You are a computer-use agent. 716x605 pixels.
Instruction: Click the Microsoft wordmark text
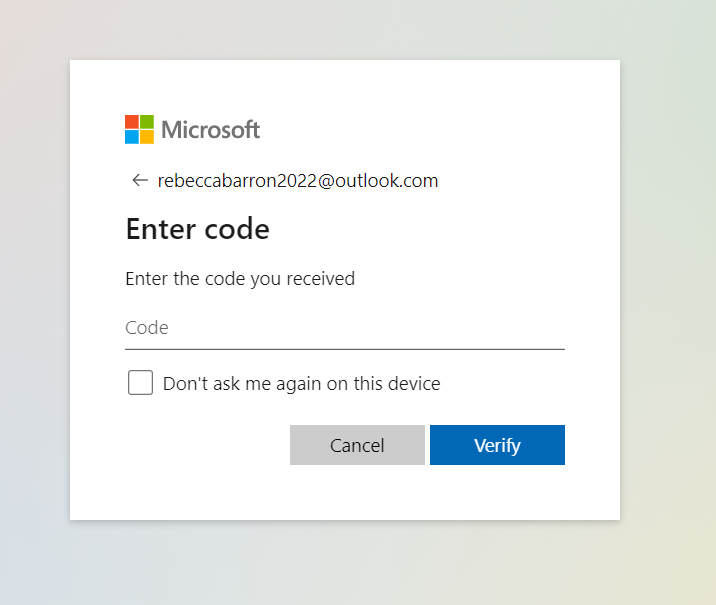point(210,129)
